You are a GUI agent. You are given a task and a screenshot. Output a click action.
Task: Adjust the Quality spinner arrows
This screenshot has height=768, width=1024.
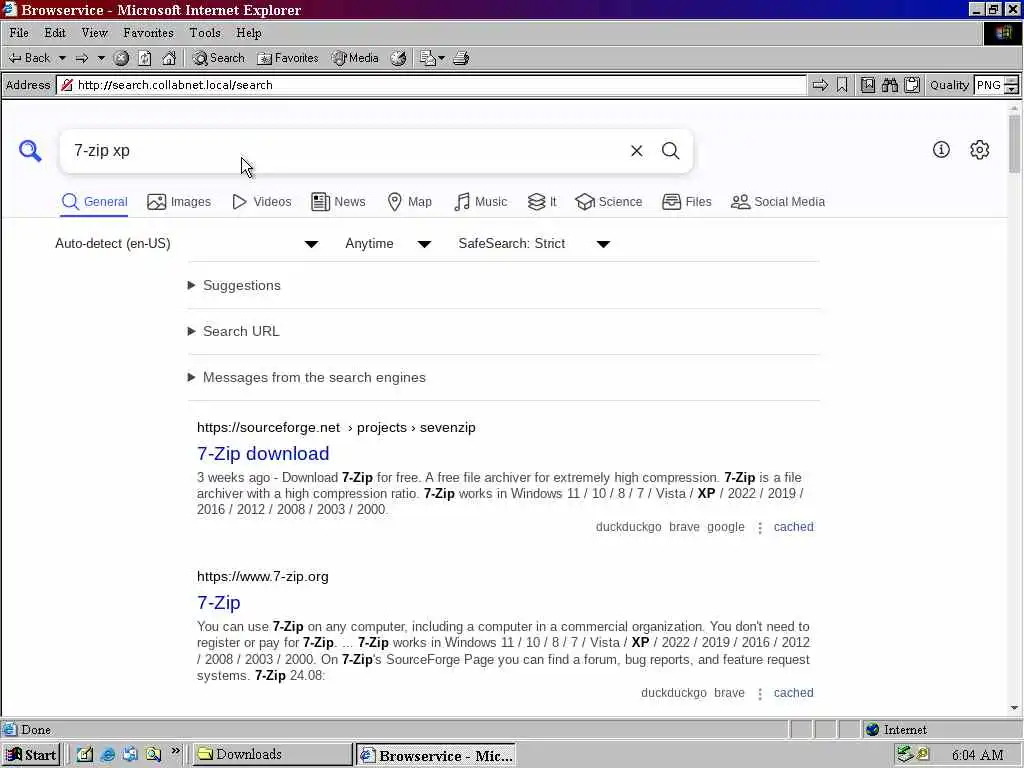[1012, 85]
